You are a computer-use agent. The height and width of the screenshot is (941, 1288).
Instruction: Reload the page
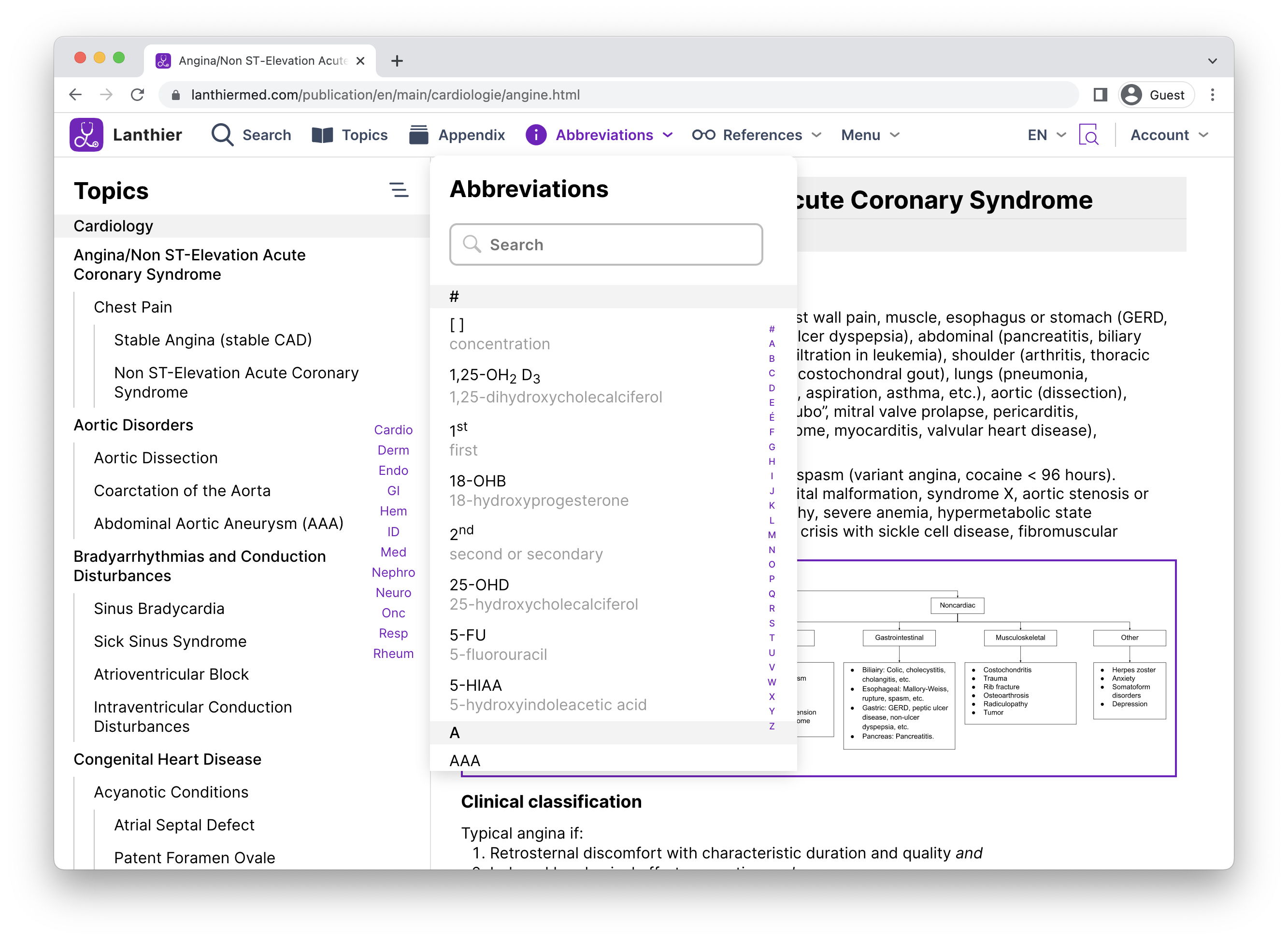coord(137,95)
